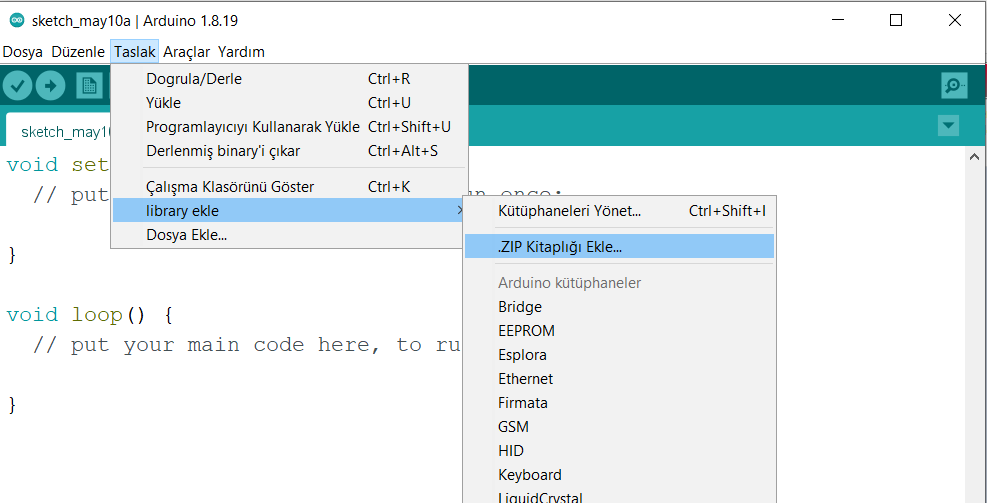Choose Çalışma Klasörünü Göster
The height and width of the screenshot is (503, 987).
pyautogui.click(x=230, y=187)
